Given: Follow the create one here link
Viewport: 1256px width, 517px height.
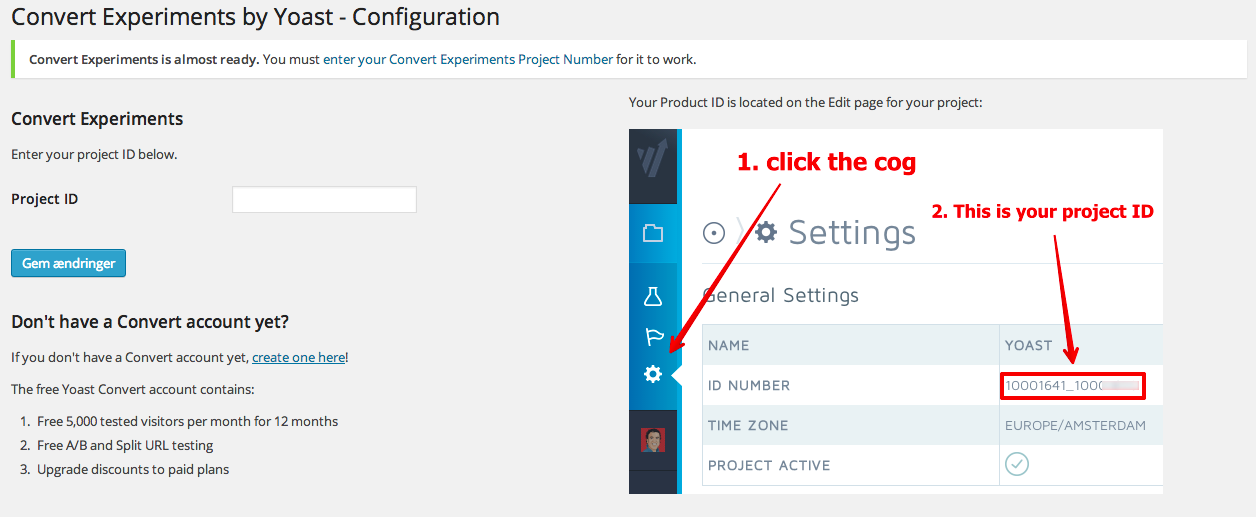Looking at the screenshot, I should [298, 357].
